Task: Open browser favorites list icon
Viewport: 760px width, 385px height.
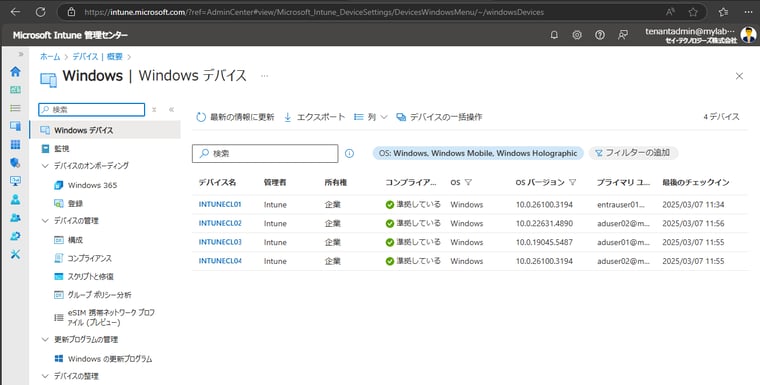Action: click(x=724, y=12)
